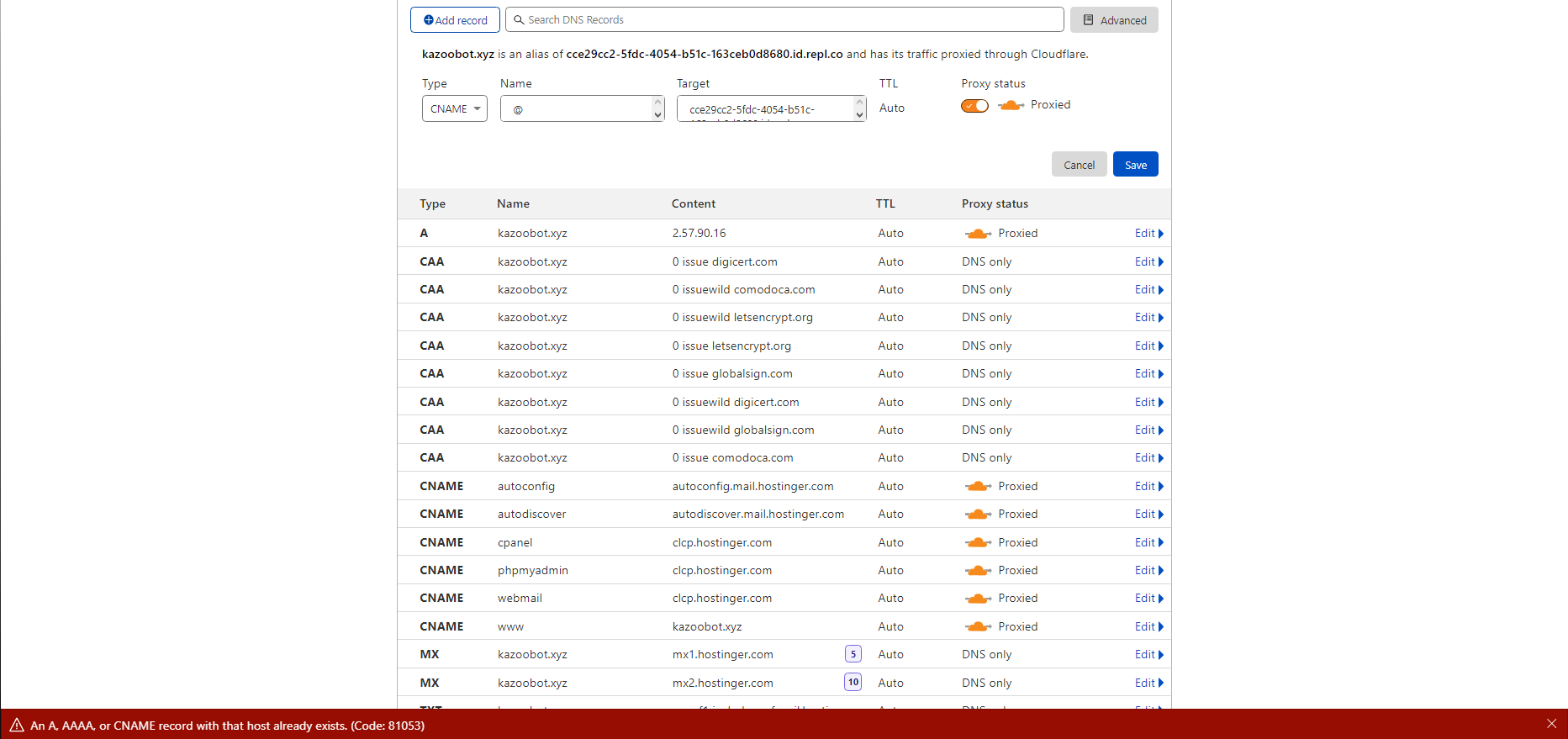Edit the CAA issue globalsign.com record
Viewport: 1568px width, 739px height.
pos(1148,373)
